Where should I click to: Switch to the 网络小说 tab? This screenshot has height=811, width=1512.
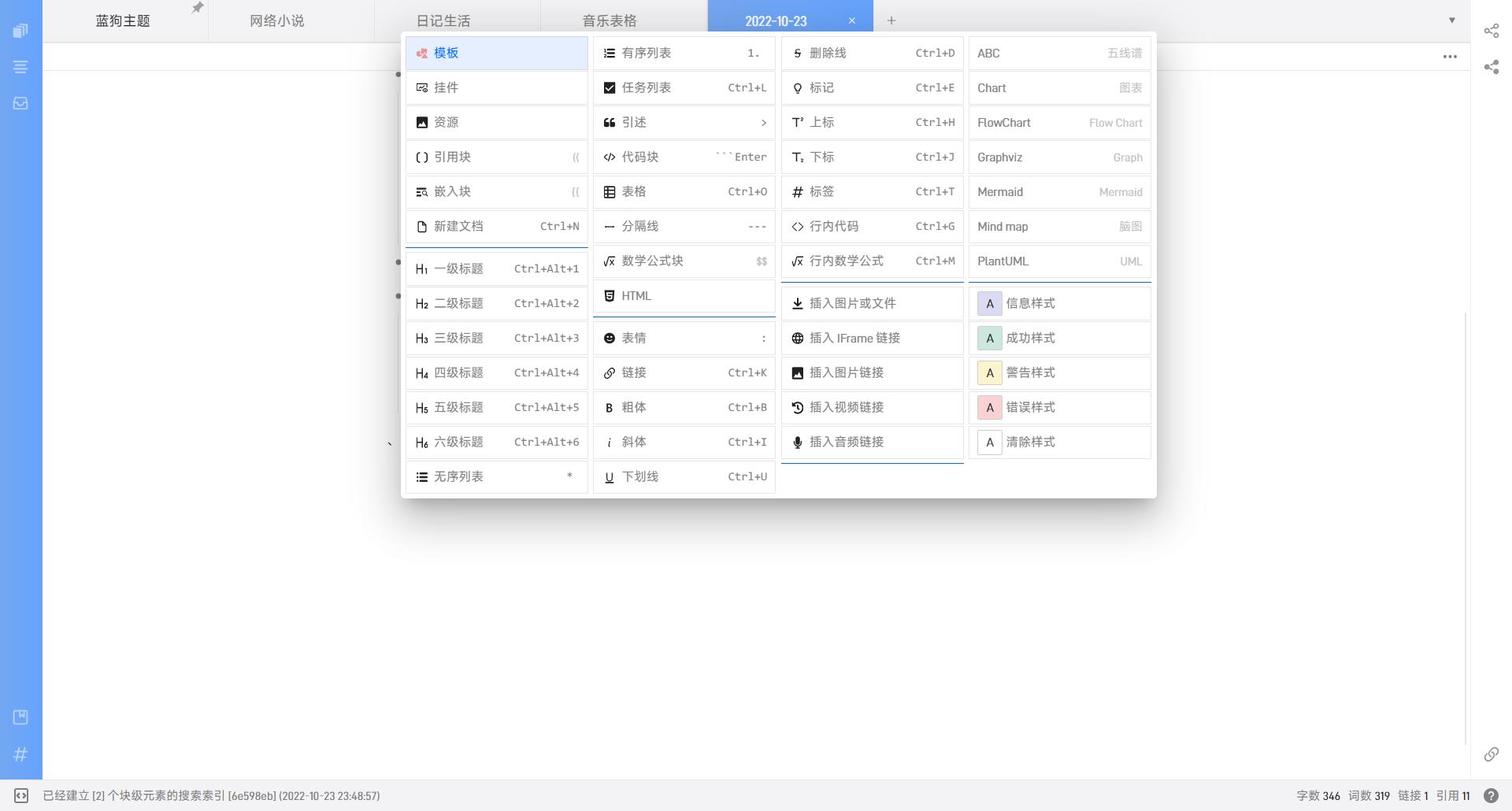(x=277, y=21)
